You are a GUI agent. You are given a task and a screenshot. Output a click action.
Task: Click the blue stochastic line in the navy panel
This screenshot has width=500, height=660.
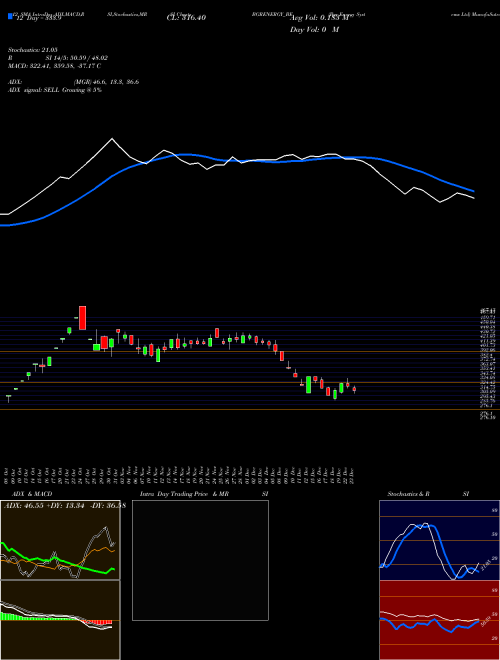point(429,551)
